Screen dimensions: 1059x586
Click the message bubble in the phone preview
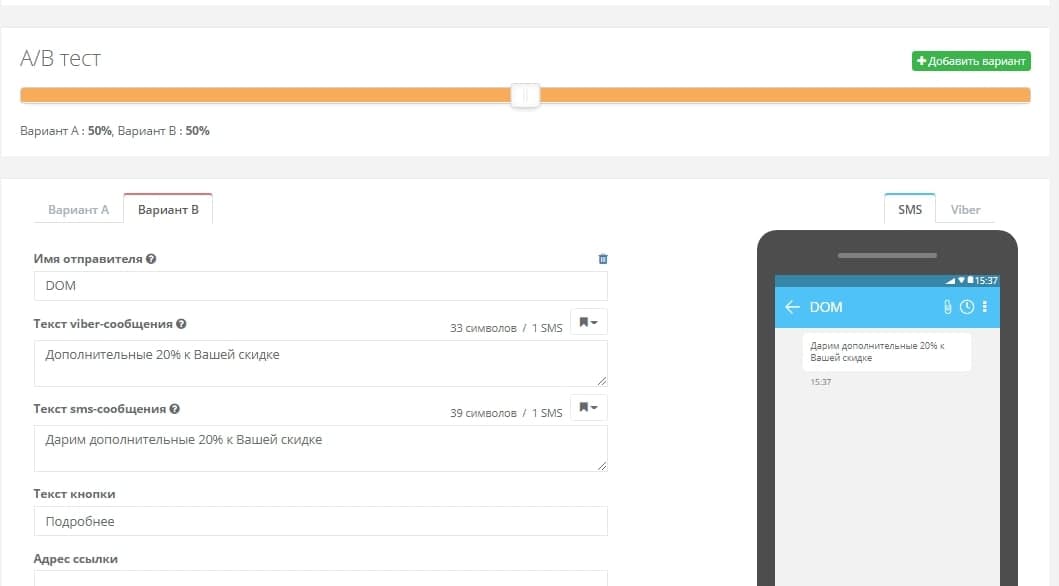tap(886, 352)
